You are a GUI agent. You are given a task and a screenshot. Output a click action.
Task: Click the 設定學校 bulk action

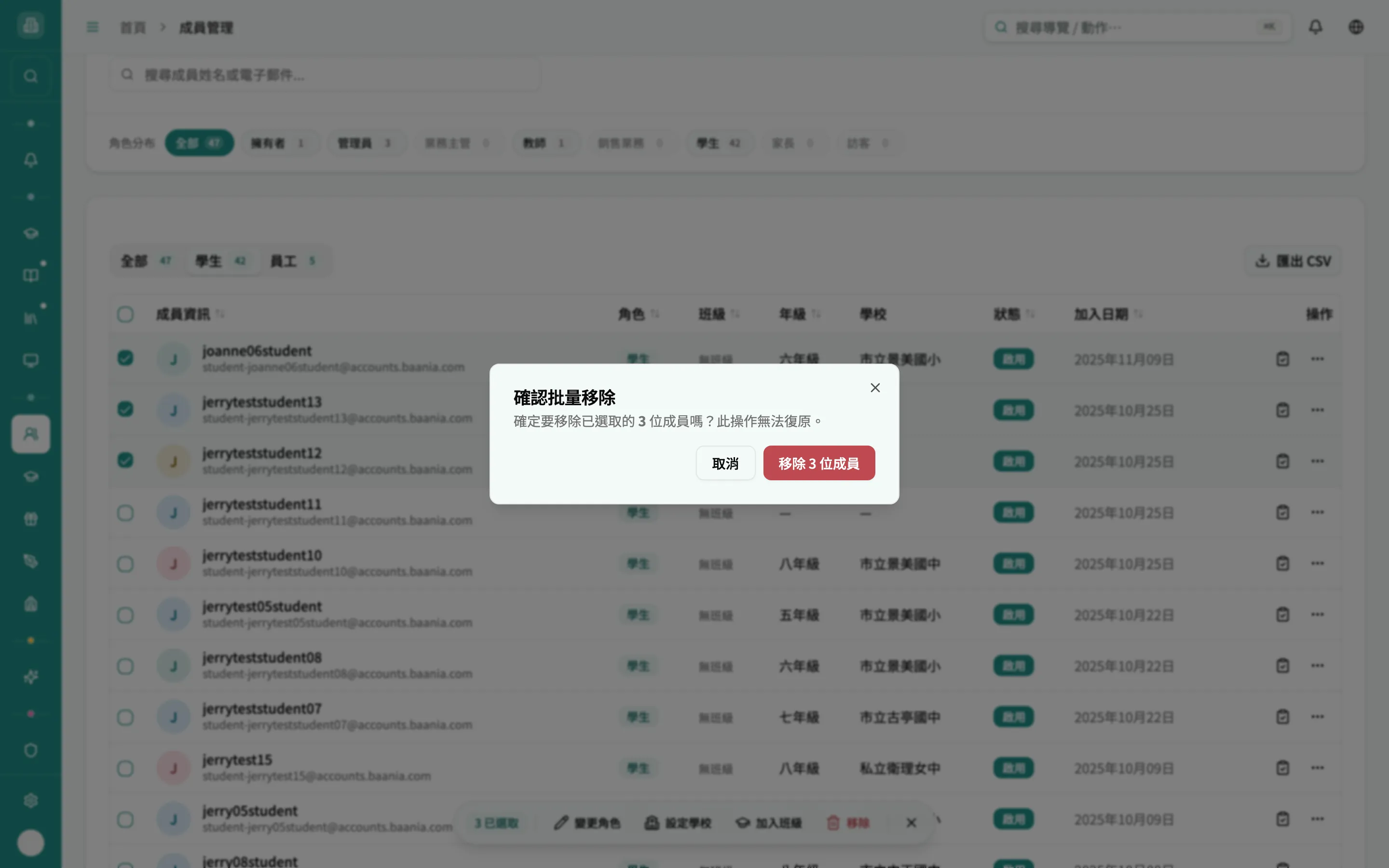pyautogui.click(x=678, y=823)
